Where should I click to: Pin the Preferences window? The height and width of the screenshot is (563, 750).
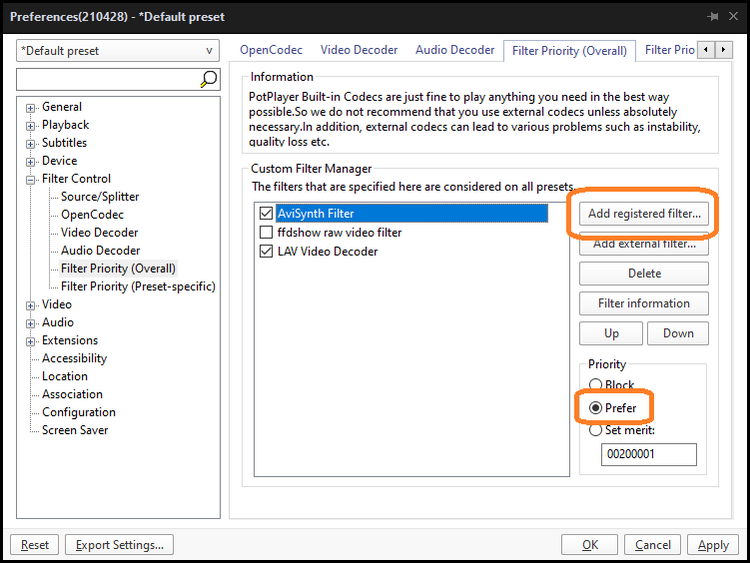tap(713, 17)
